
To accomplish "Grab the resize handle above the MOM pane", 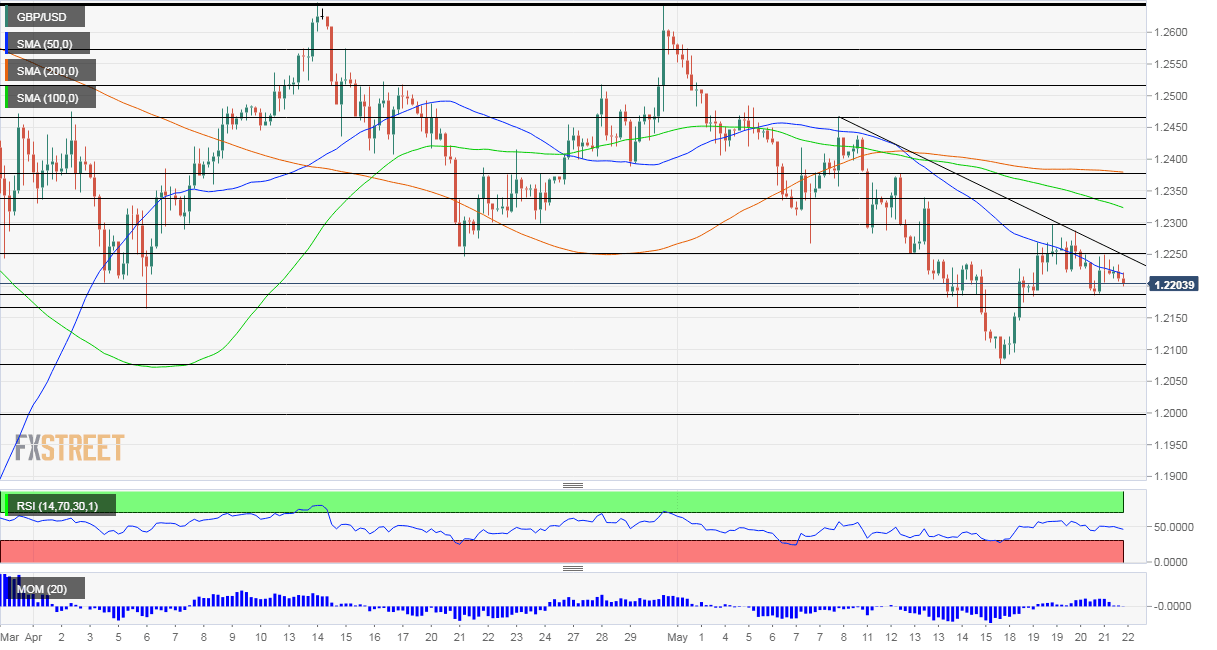I will click(572, 569).
